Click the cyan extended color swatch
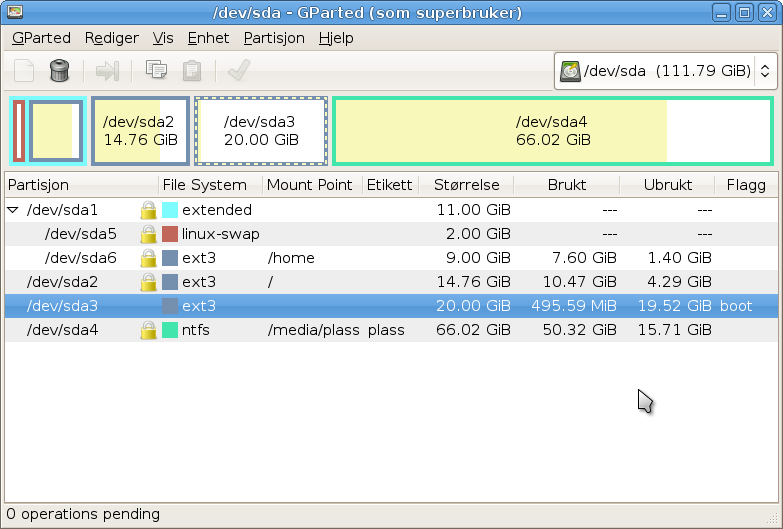783x529 pixels. tap(170, 210)
